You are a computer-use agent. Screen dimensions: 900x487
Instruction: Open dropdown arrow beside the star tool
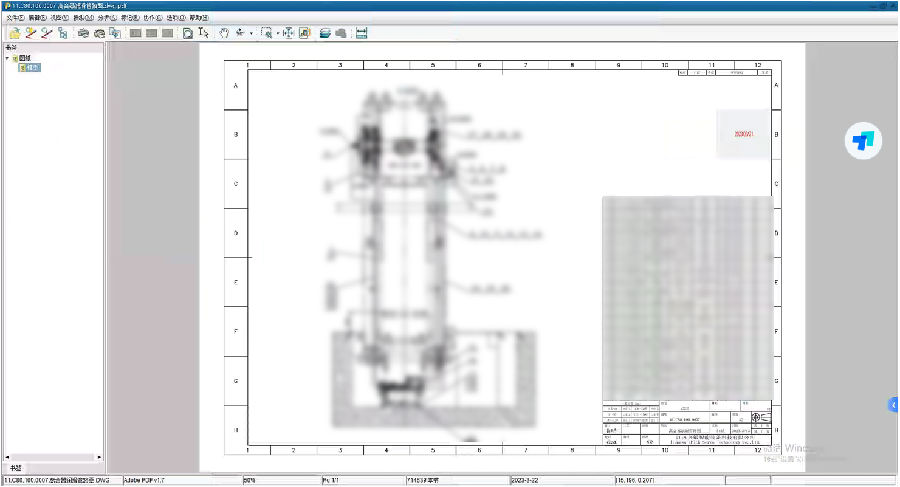(251, 33)
